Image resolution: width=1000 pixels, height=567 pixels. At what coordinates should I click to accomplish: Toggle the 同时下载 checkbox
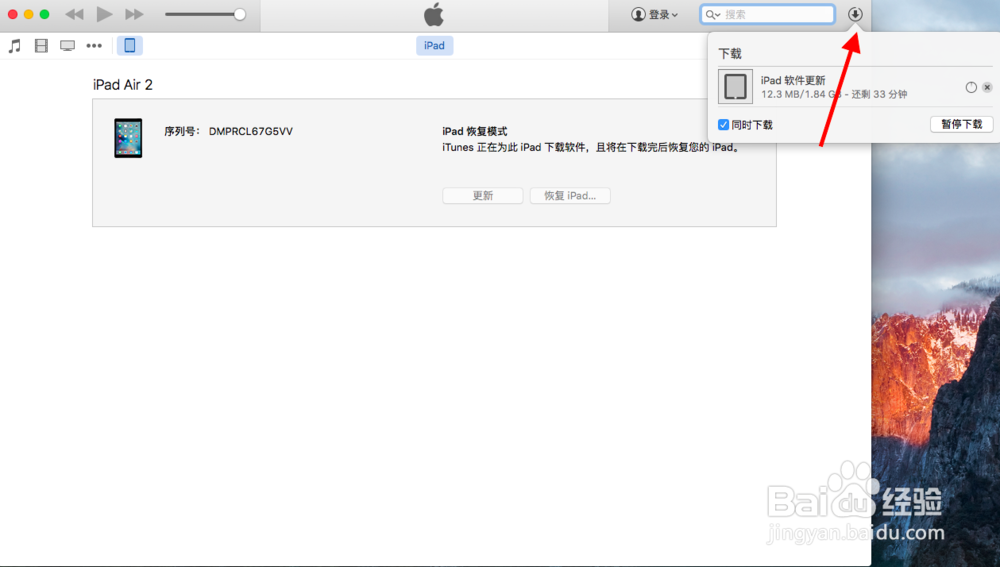(x=723, y=125)
